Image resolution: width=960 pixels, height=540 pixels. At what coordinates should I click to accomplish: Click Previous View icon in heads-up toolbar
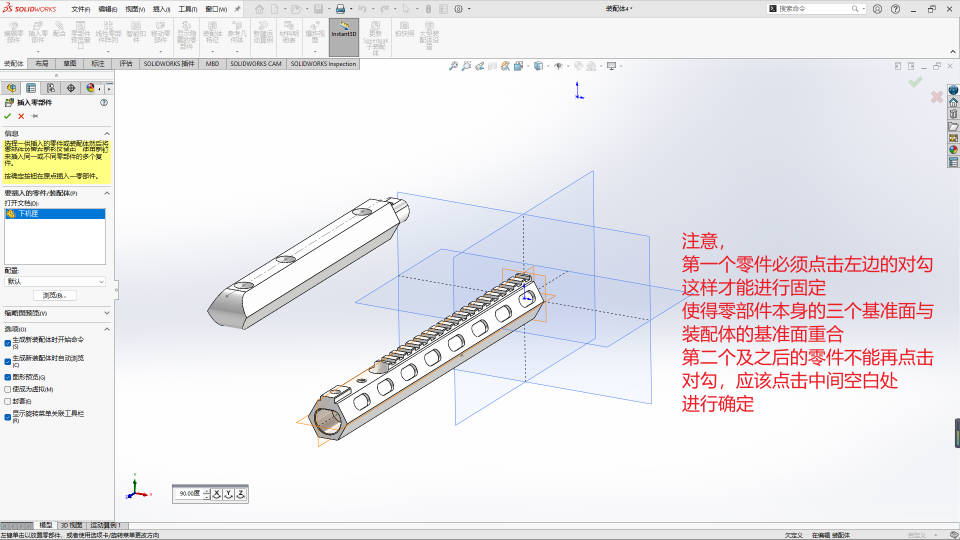(x=479, y=66)
